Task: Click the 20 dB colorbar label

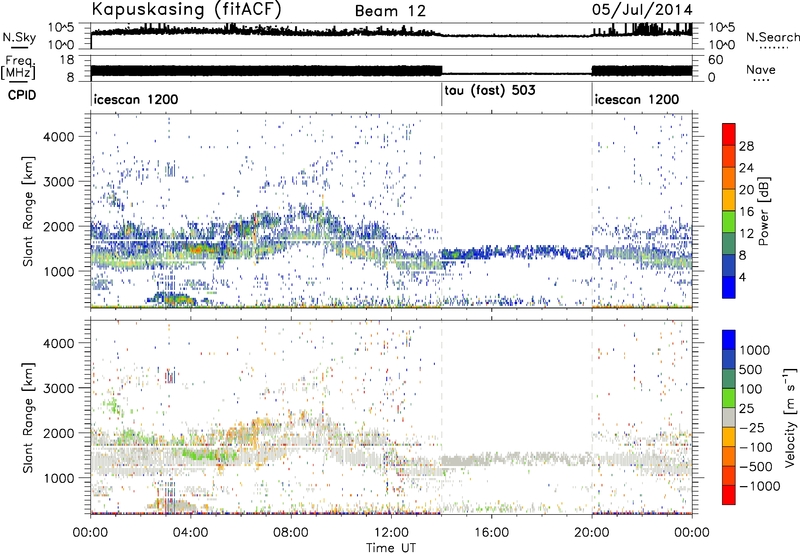Action: click(x=746, y=190)
